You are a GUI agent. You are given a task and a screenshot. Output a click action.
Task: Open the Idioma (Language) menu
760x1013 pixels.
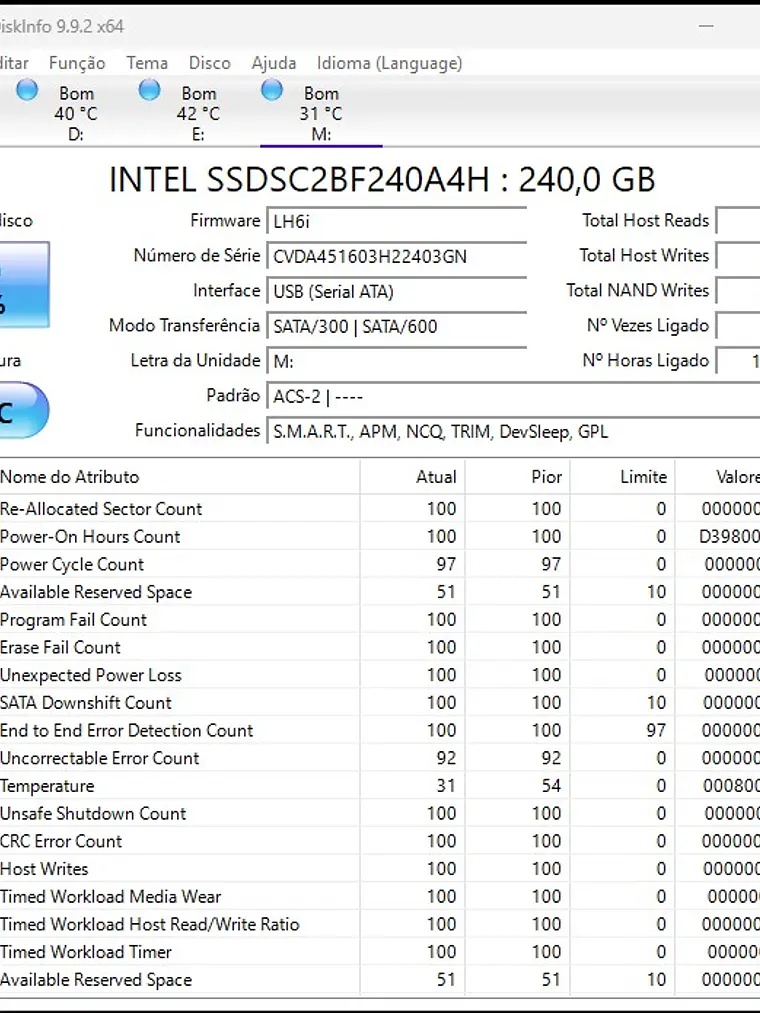pyautogui.click(x=389, y=63)
